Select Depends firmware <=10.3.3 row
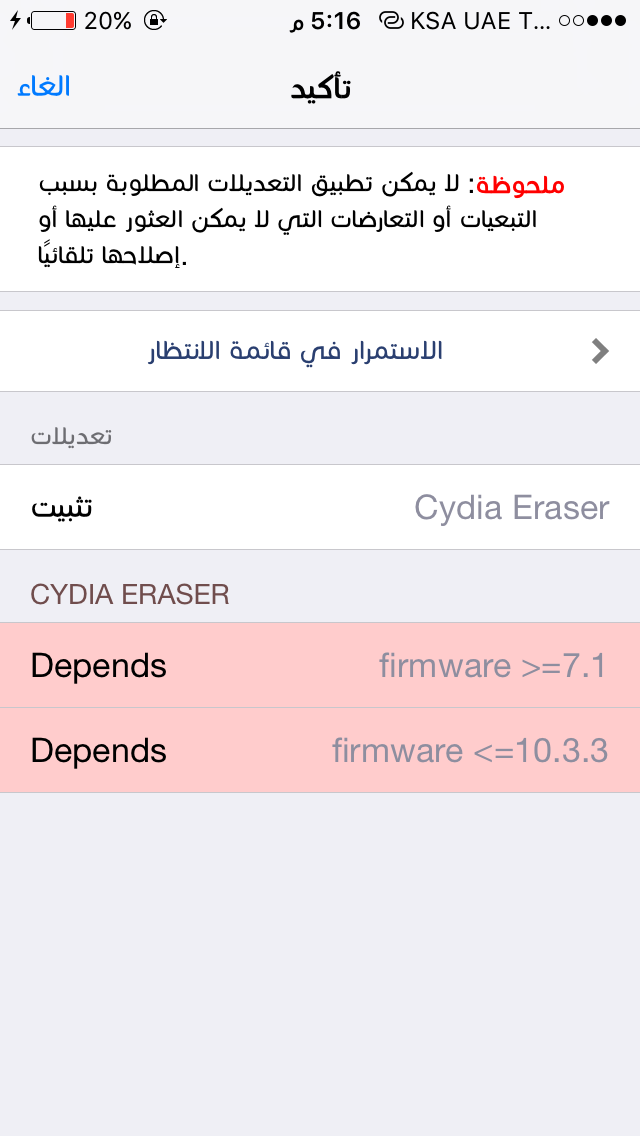The height and width of the screenshot is (1136, 640). coord(320,751)
